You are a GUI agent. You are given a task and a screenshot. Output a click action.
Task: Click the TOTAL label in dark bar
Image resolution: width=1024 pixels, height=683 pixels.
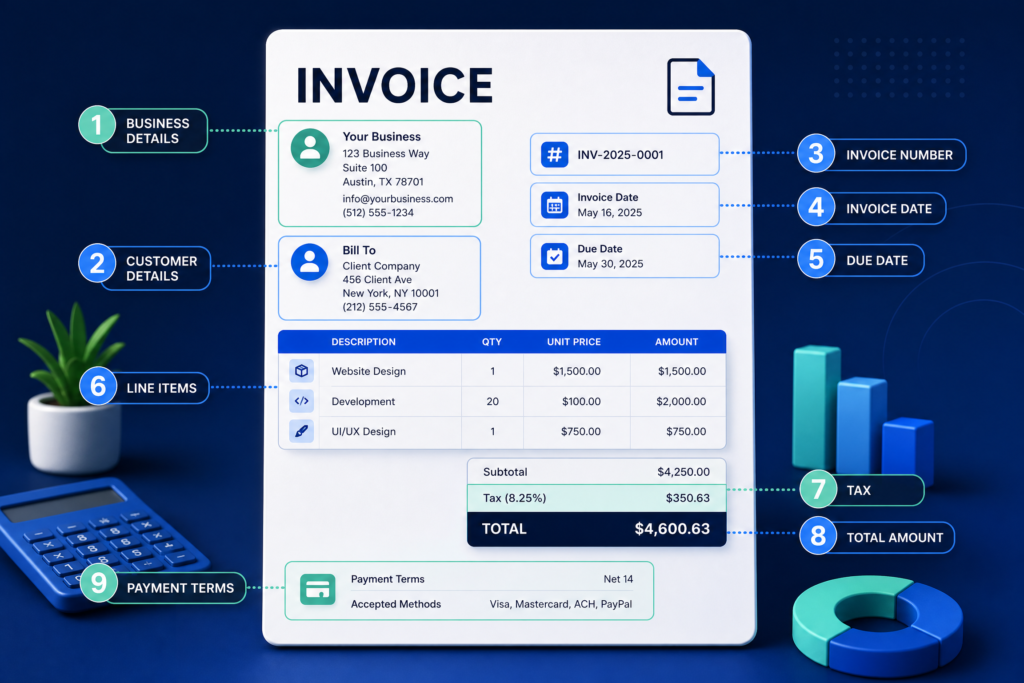click(x=504, y=529)
